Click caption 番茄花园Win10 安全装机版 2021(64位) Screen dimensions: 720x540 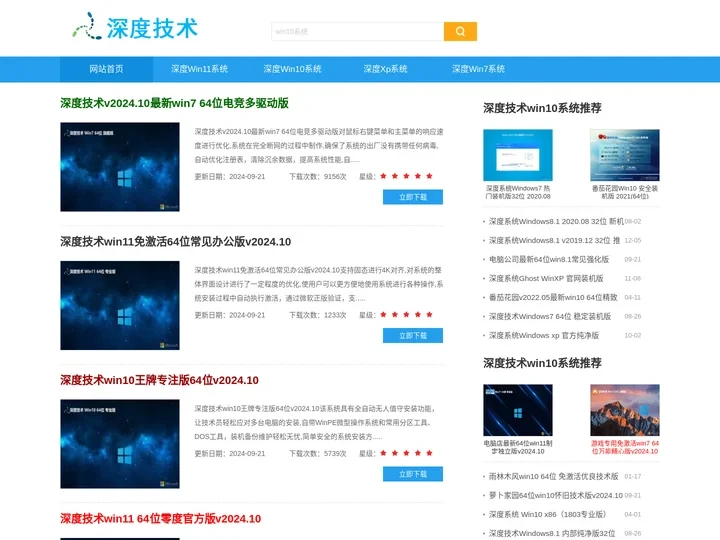click(625, 192)
